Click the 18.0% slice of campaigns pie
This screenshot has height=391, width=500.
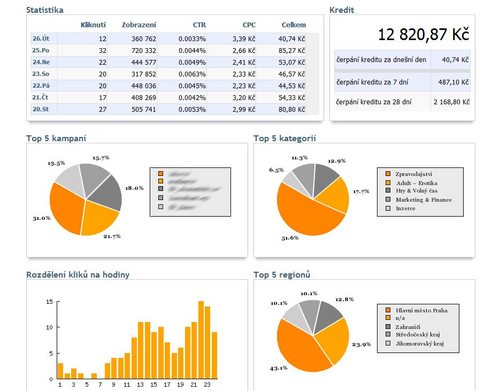pyautogui.click(x=107, y=193)
